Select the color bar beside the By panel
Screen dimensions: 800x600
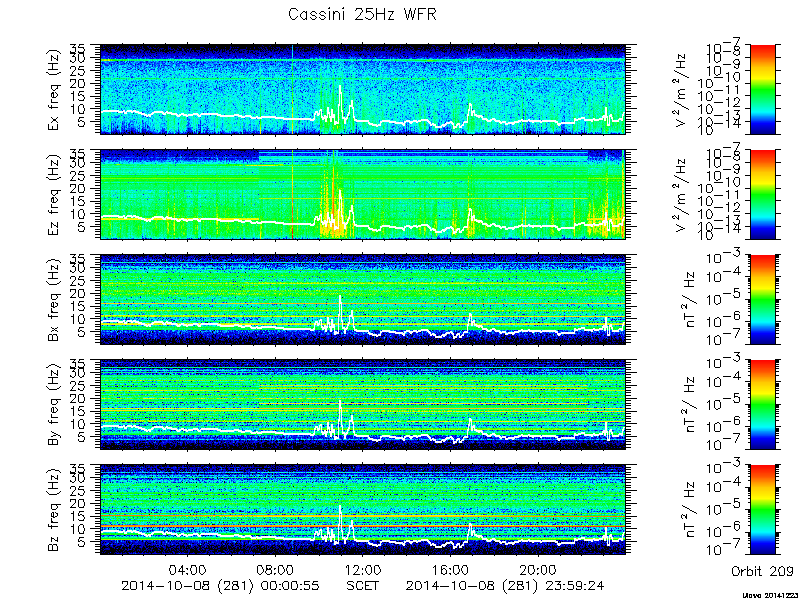(x=762, y=404)
